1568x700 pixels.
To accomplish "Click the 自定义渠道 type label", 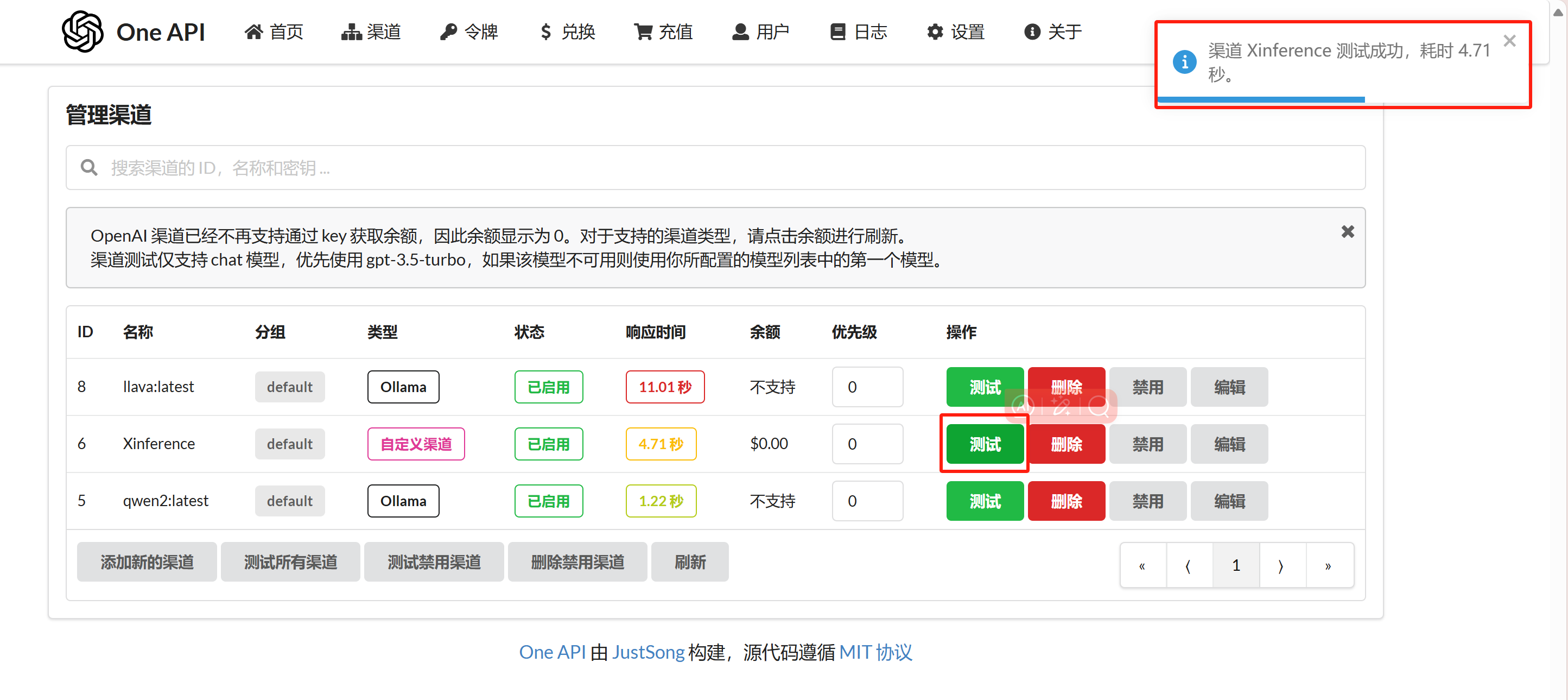I will pos(416,444).
